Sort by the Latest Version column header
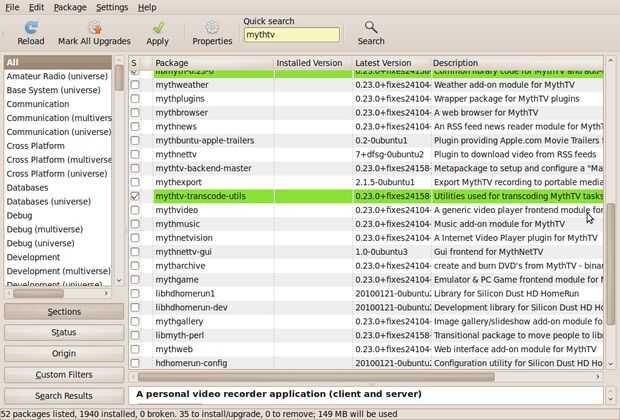 391,63
